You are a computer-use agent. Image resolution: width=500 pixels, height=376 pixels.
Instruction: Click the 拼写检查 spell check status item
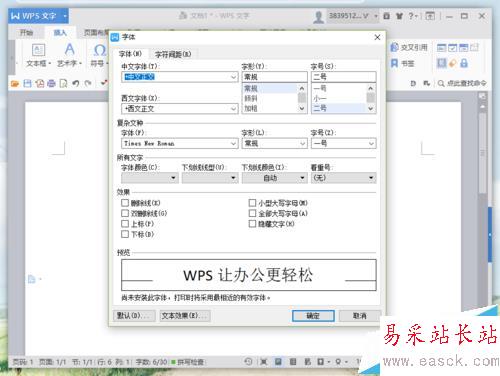click(188, 362)
